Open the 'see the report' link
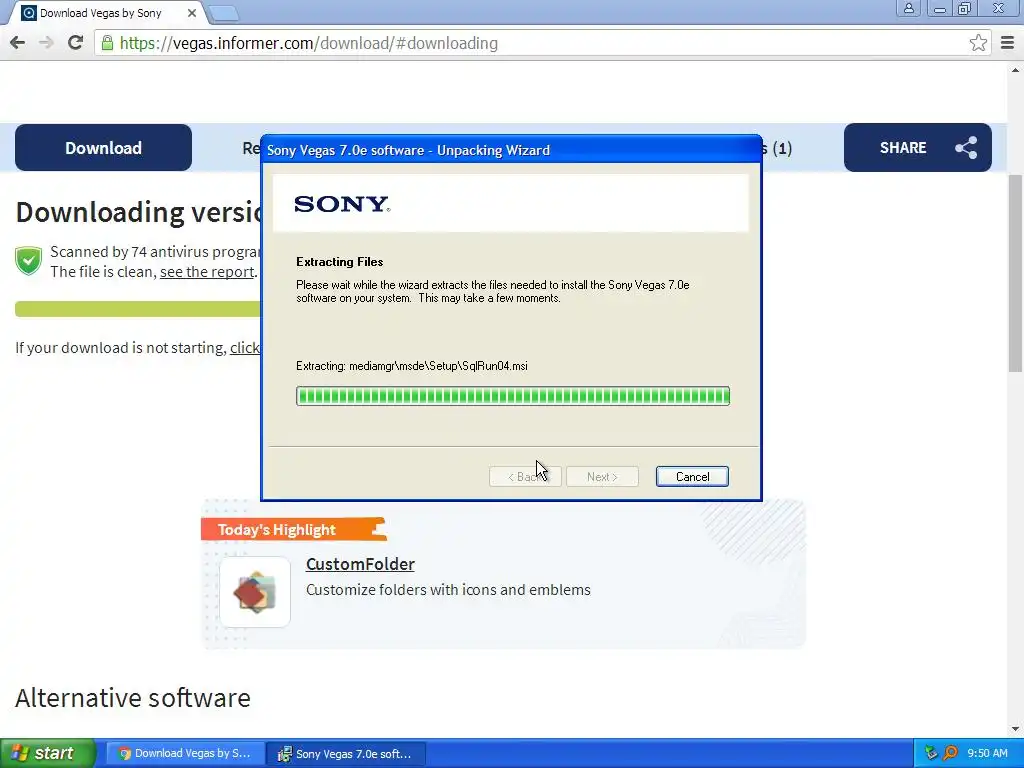 [x=207, y=272]
